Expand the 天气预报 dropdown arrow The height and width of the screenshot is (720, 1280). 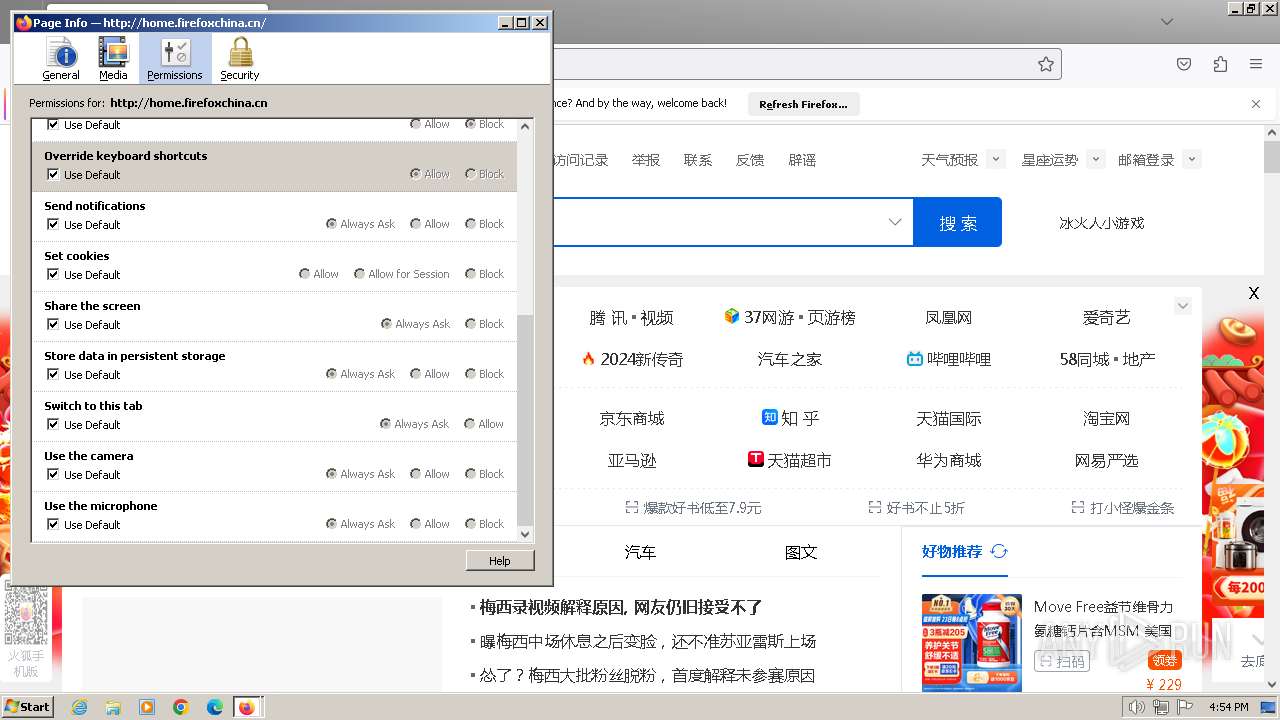(x=995, y=159)
